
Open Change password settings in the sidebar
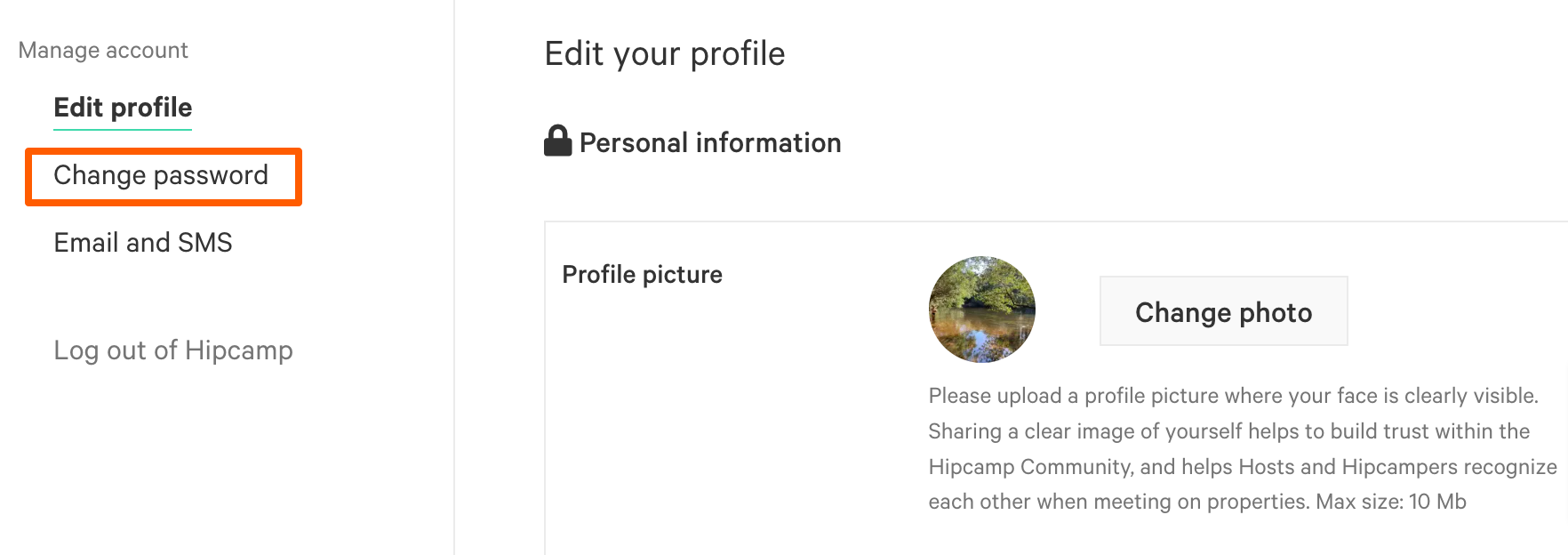162,175
